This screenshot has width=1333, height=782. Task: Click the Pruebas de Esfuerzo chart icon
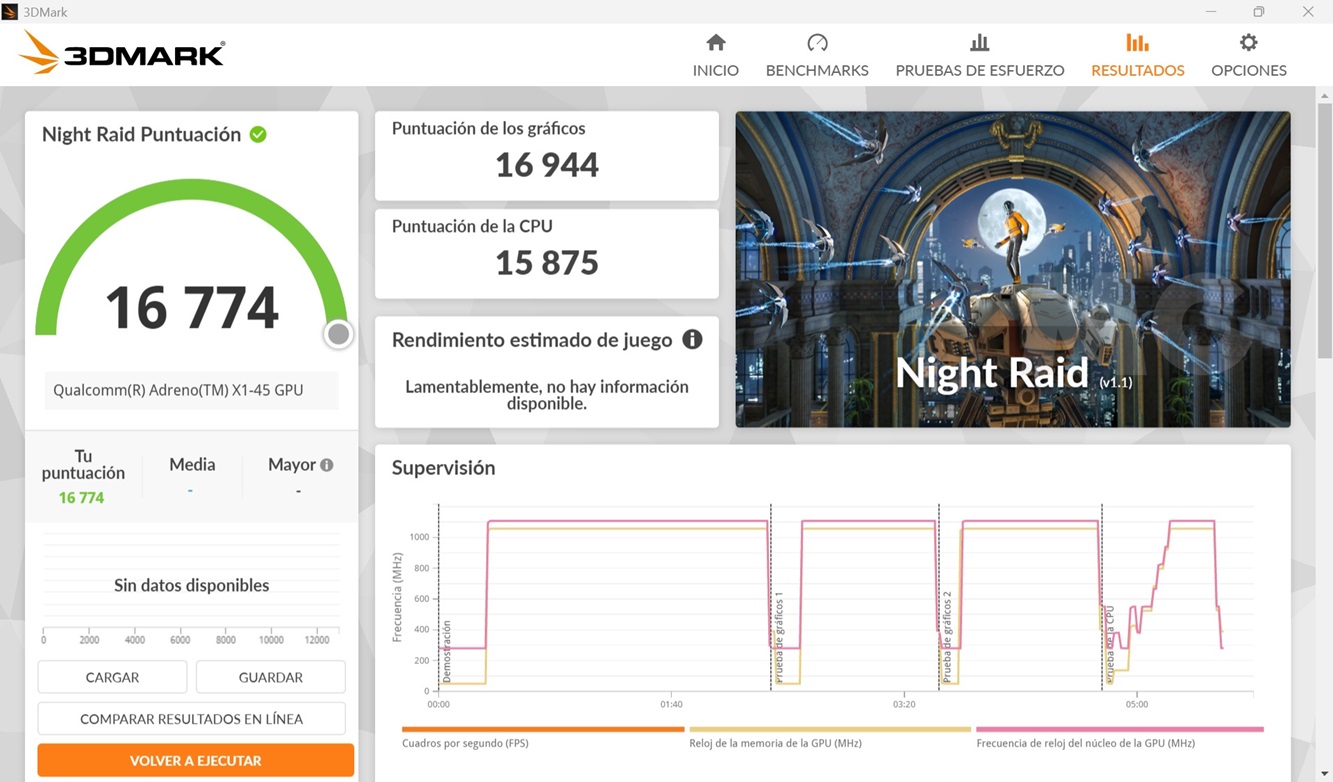pyautogui.click(x=979, y=43)
